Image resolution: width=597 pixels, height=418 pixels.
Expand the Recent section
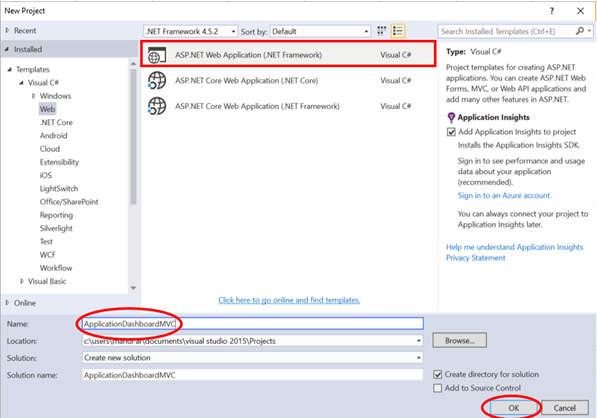click(7, 30)
